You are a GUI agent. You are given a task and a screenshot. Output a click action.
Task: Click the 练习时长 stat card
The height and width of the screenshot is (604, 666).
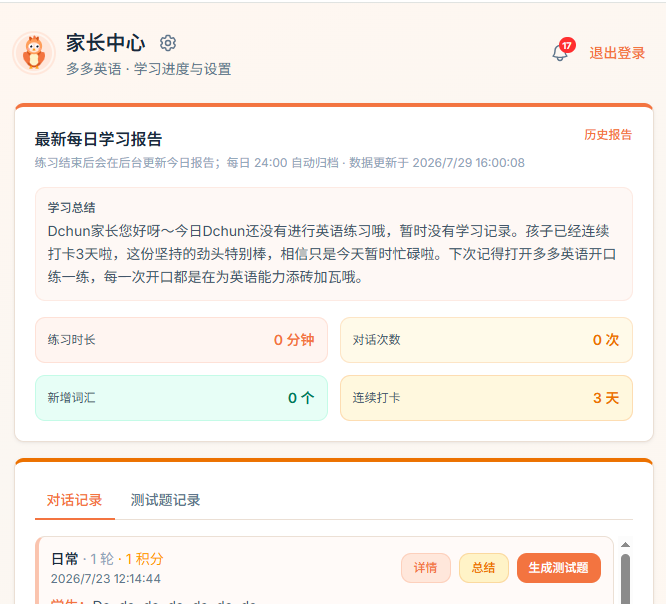[181, 340]
